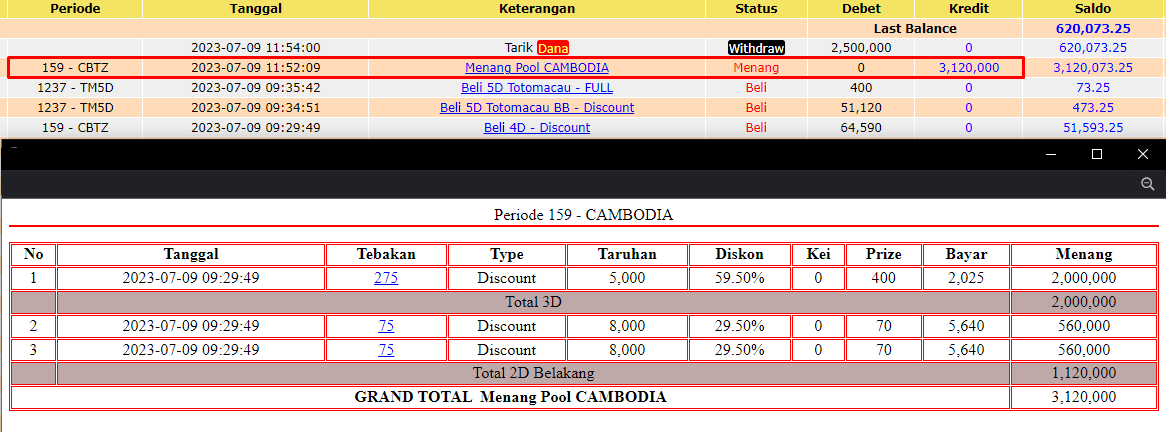The width and height of the screenshot is (1166, 432).
Task: Click the 2023-07-09 09:35:42 timestamp
Action: click(x=256, y=88)
